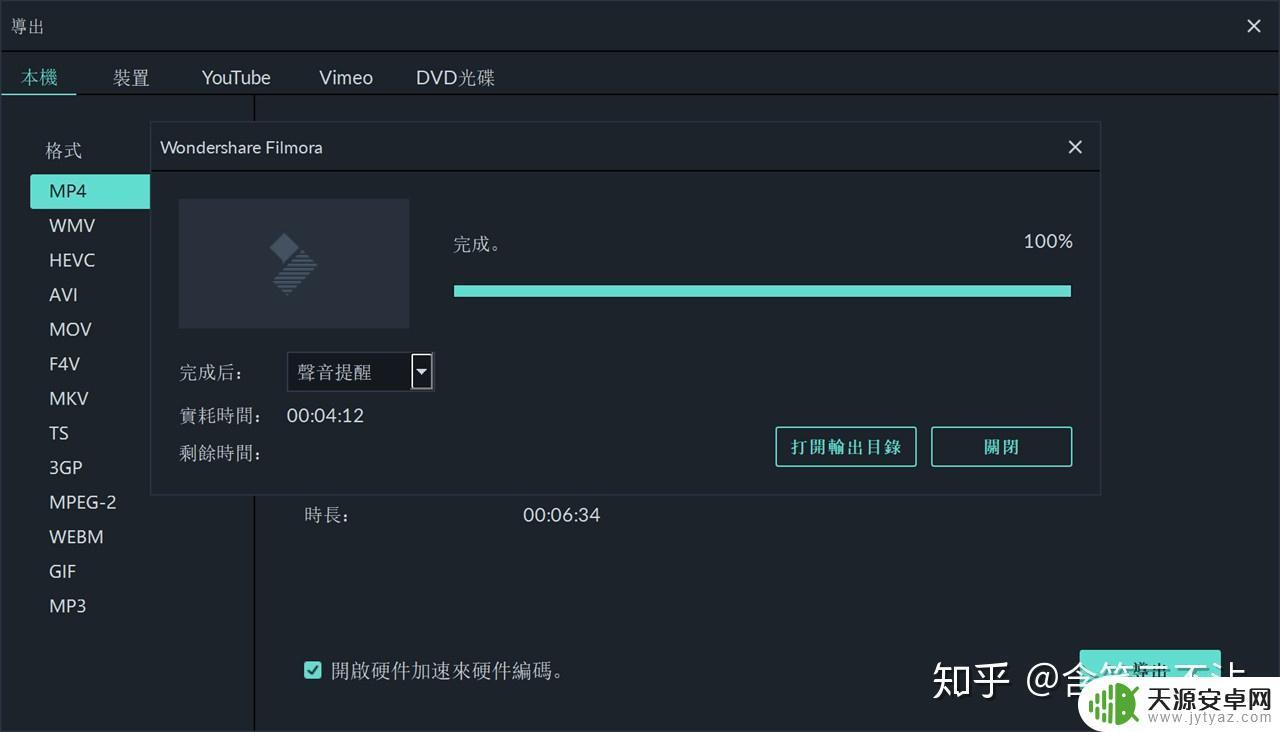Select MPEG-2 format

[83, 502]
